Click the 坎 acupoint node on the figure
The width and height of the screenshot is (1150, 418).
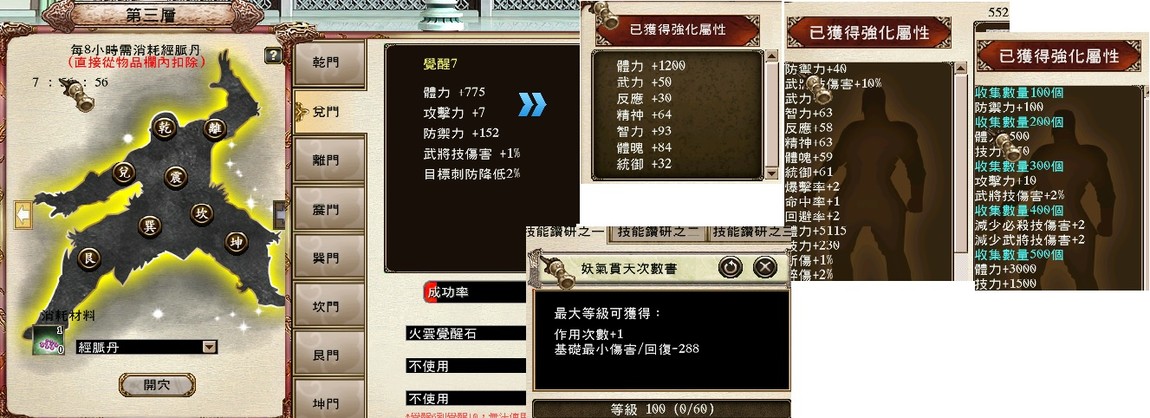(x=202, y=213)
